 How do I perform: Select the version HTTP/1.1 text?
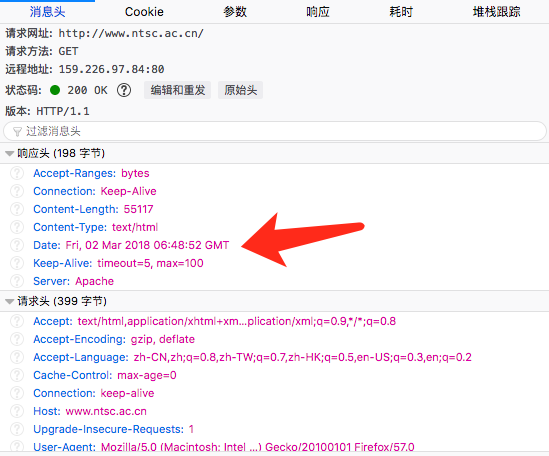click(63, 111)
